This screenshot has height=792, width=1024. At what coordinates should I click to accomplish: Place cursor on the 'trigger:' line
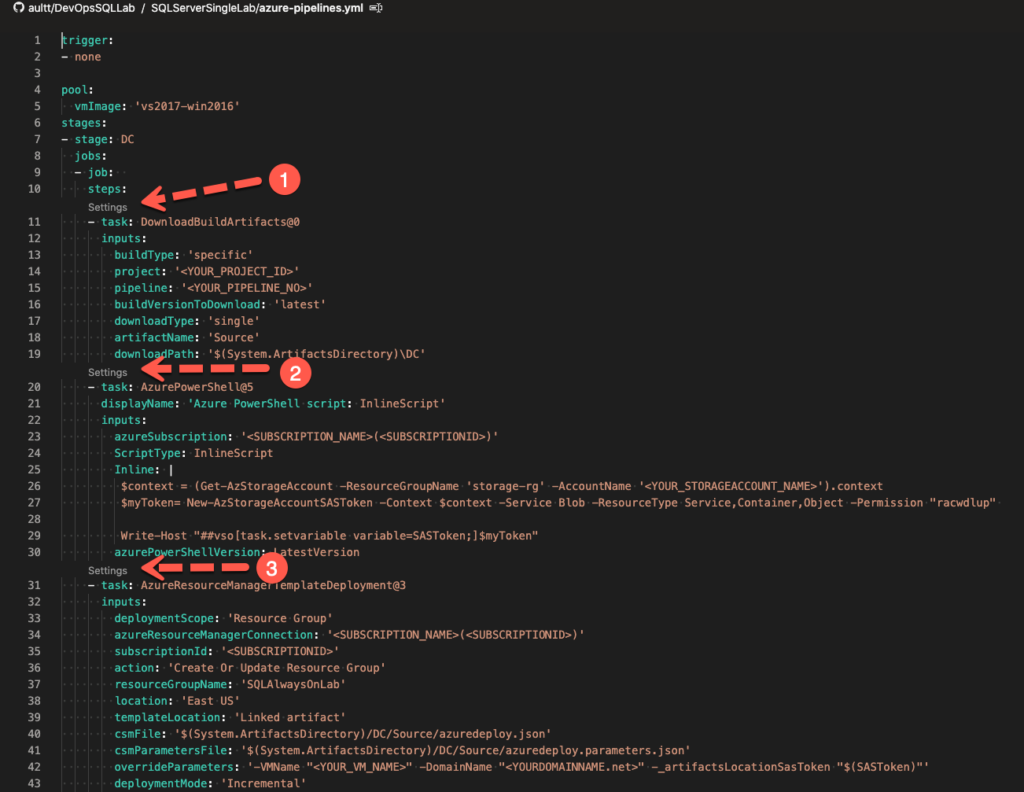click(88, 40)
